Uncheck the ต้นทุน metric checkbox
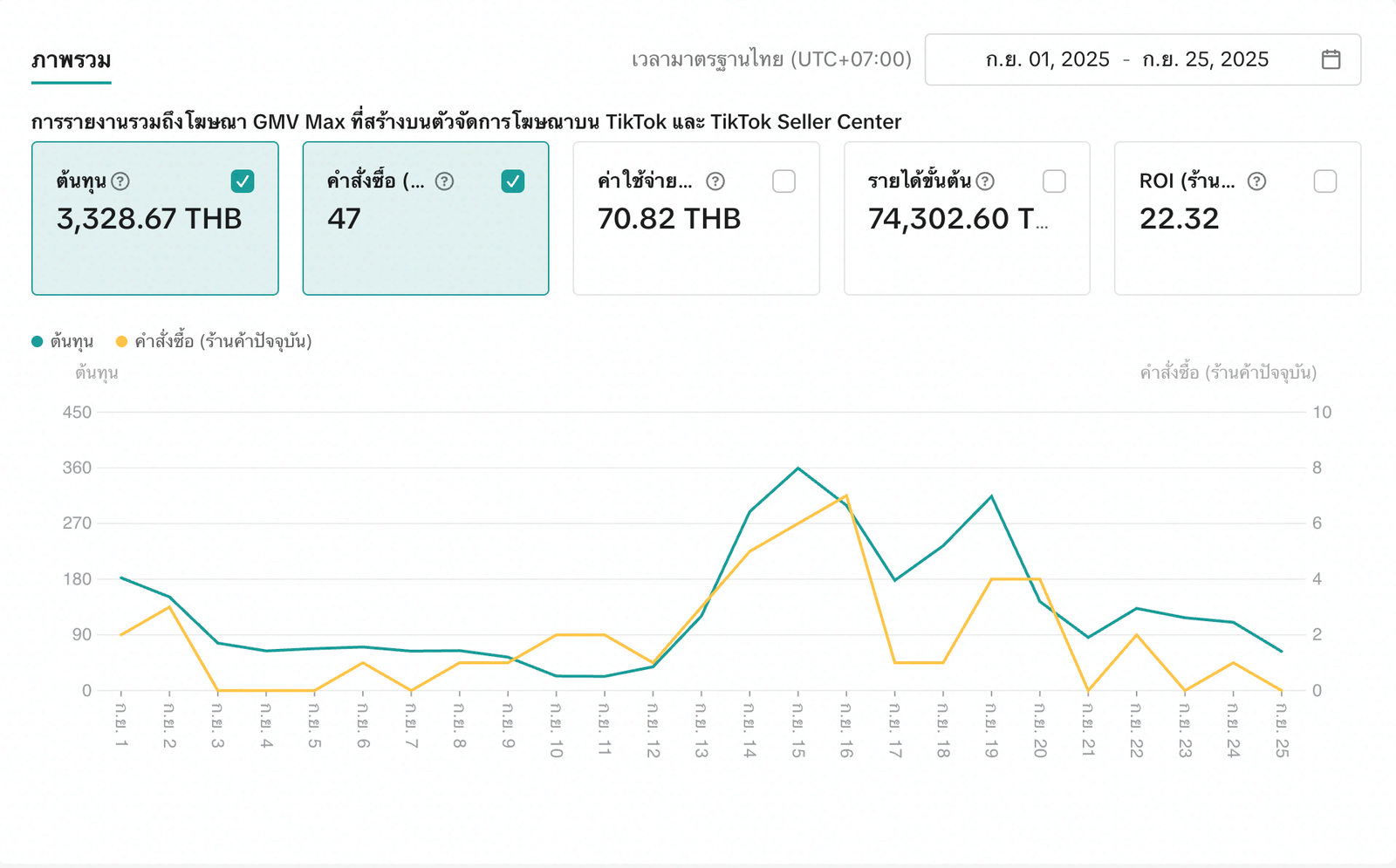Viewport: 1396px width, 868px height. (243, 181)
